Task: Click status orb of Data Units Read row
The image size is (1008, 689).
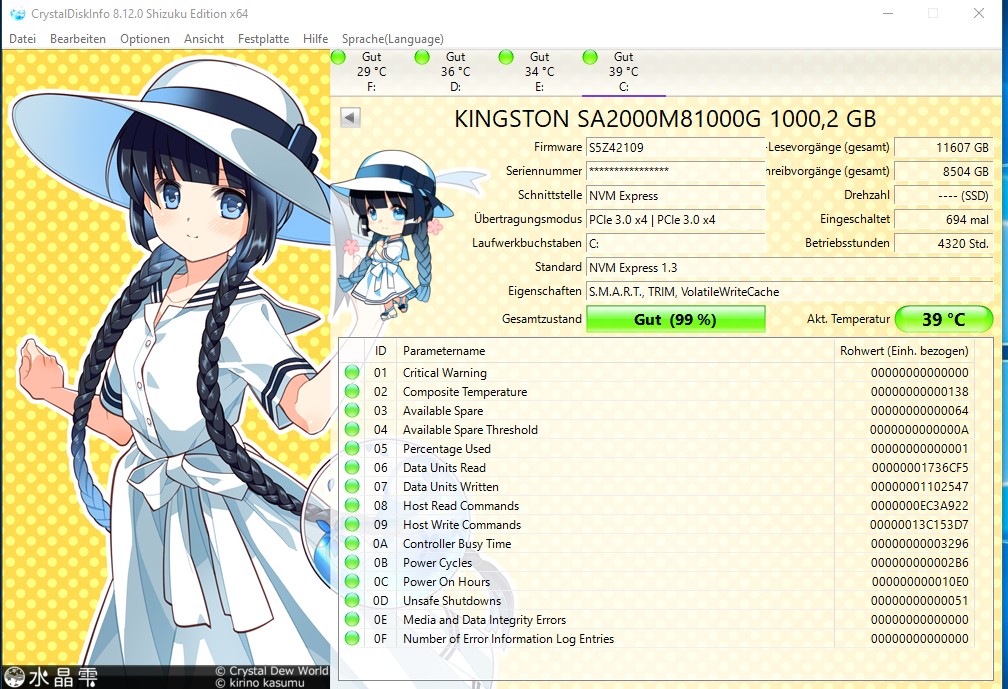Action: click(x=352, y=467)
